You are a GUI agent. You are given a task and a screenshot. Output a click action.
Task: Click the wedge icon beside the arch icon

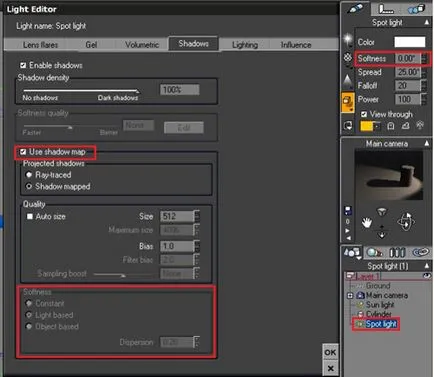(x=405, y=126)
